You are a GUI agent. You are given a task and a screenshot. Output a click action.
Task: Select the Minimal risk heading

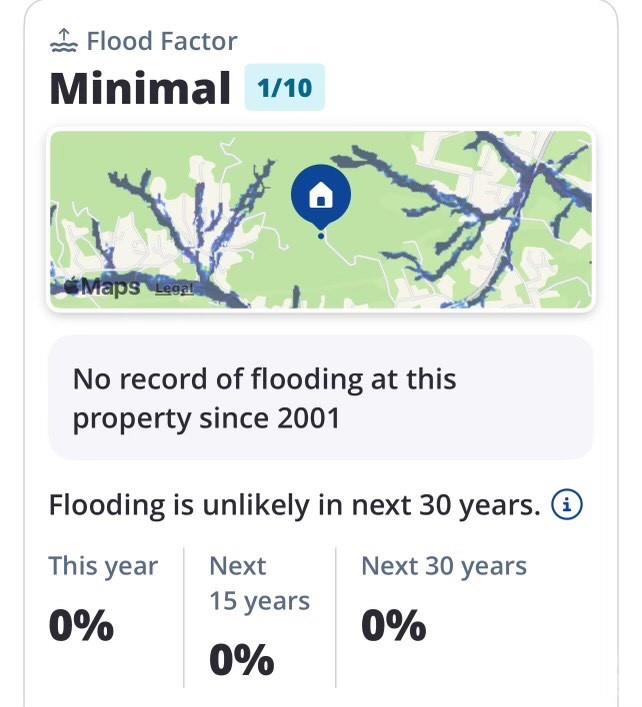[x=140, y=88]
